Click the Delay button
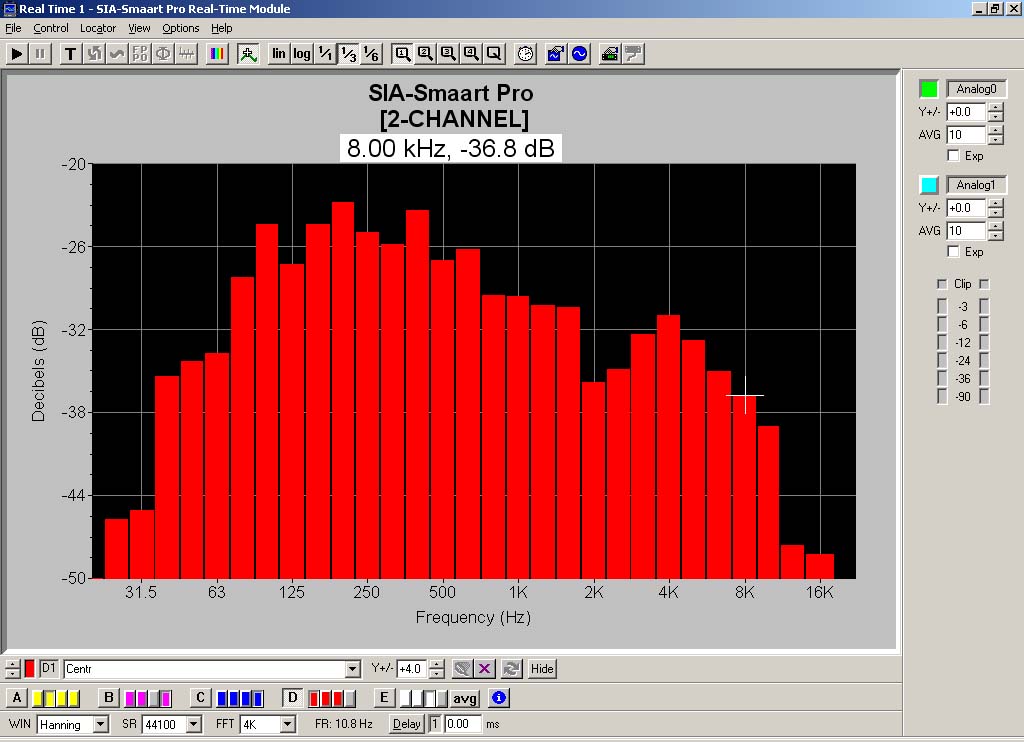The height and width of the screenshot is (742, 1024). [x=406, y=724]
